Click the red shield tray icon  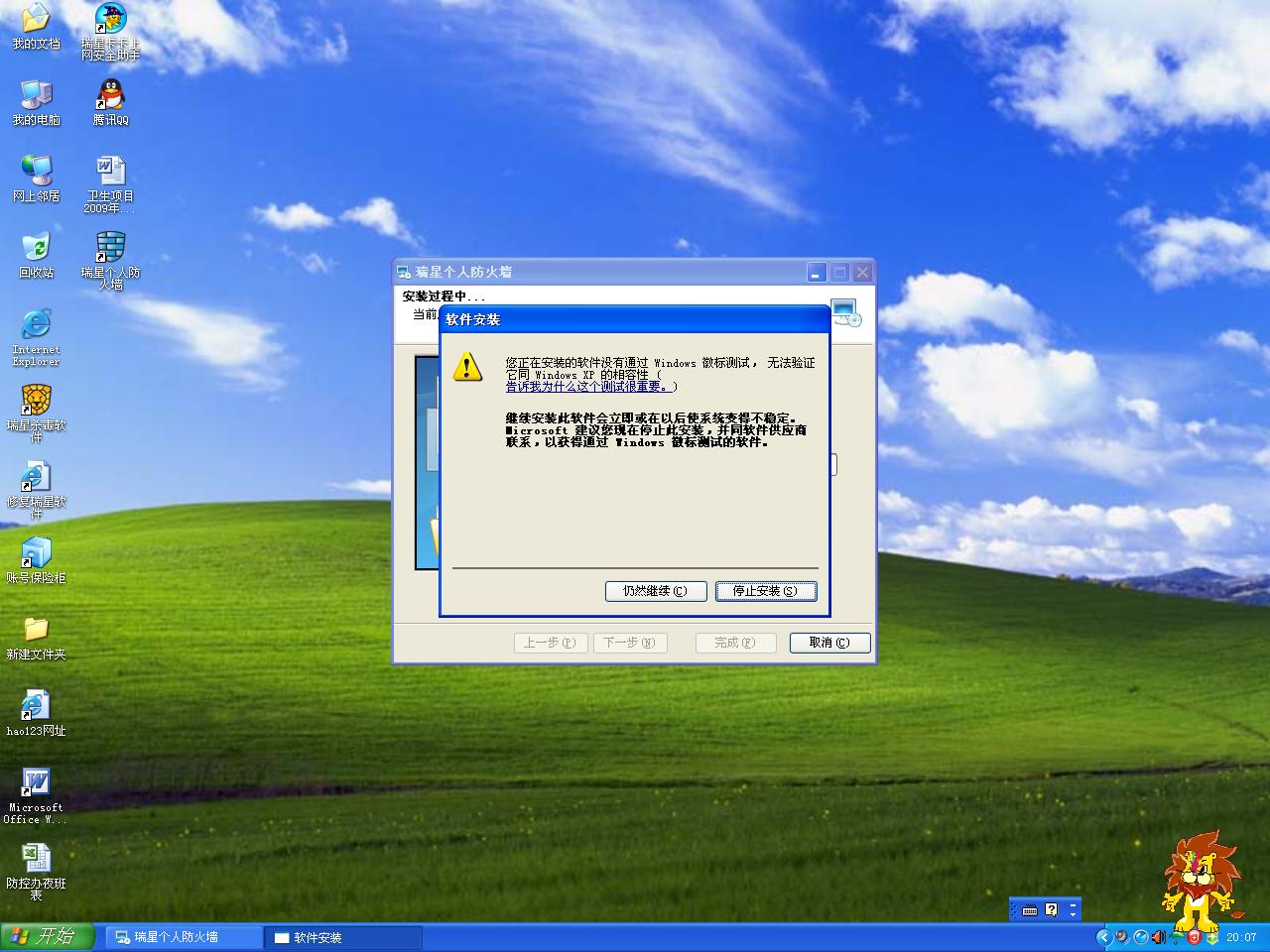click(1194, 937)
